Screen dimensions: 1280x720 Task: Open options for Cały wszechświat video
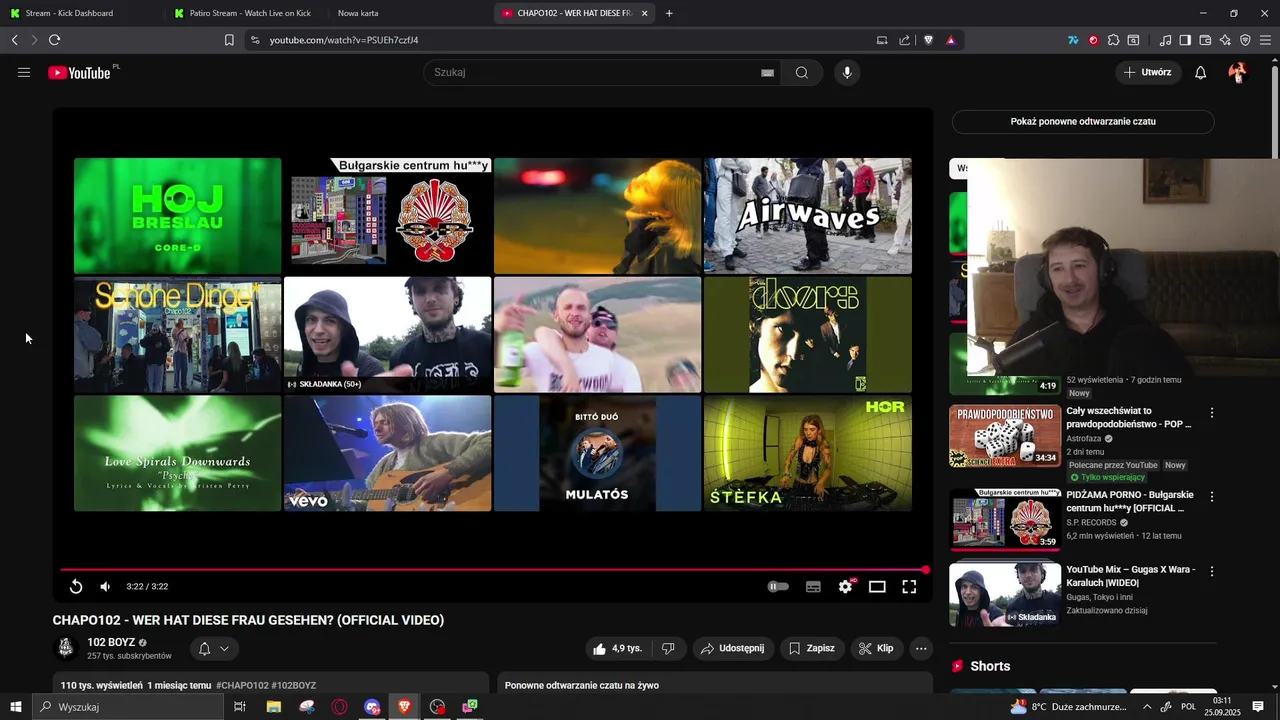(1211, 413)
